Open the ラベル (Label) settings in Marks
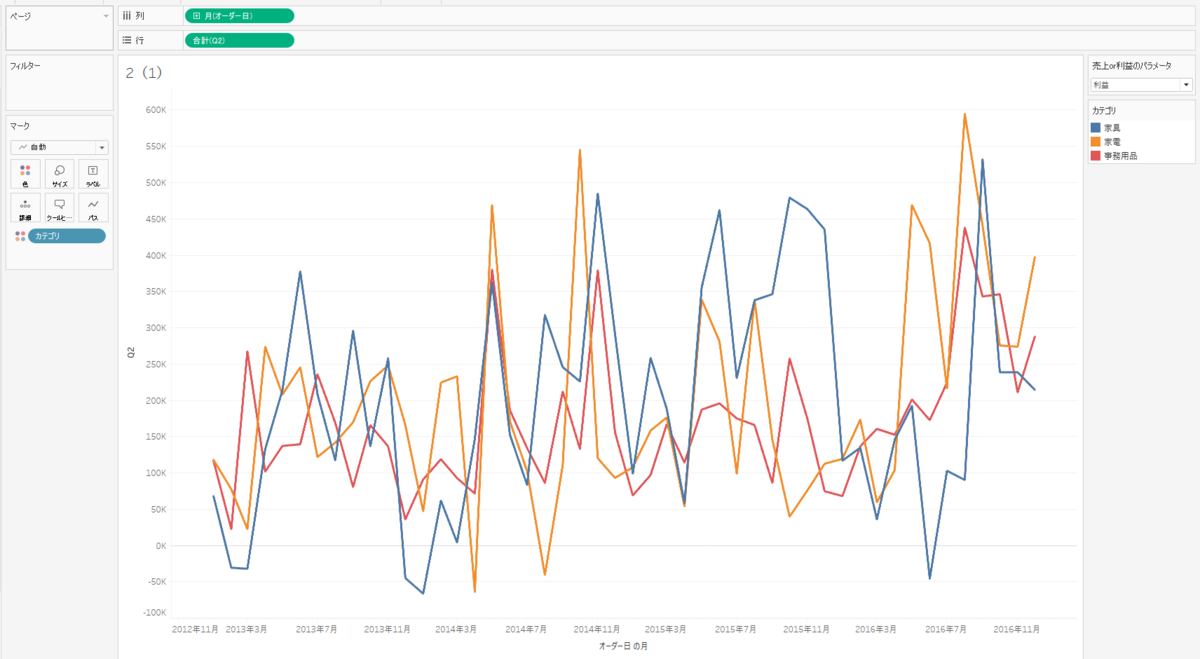The width and height of the screenshot is (1200, 659). click(92, 173)
